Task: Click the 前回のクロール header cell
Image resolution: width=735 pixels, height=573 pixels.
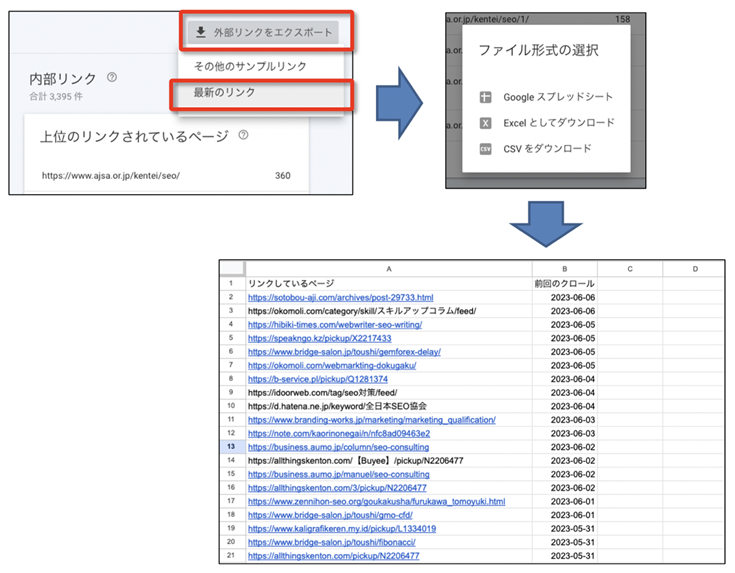Action: click(564, 283)
